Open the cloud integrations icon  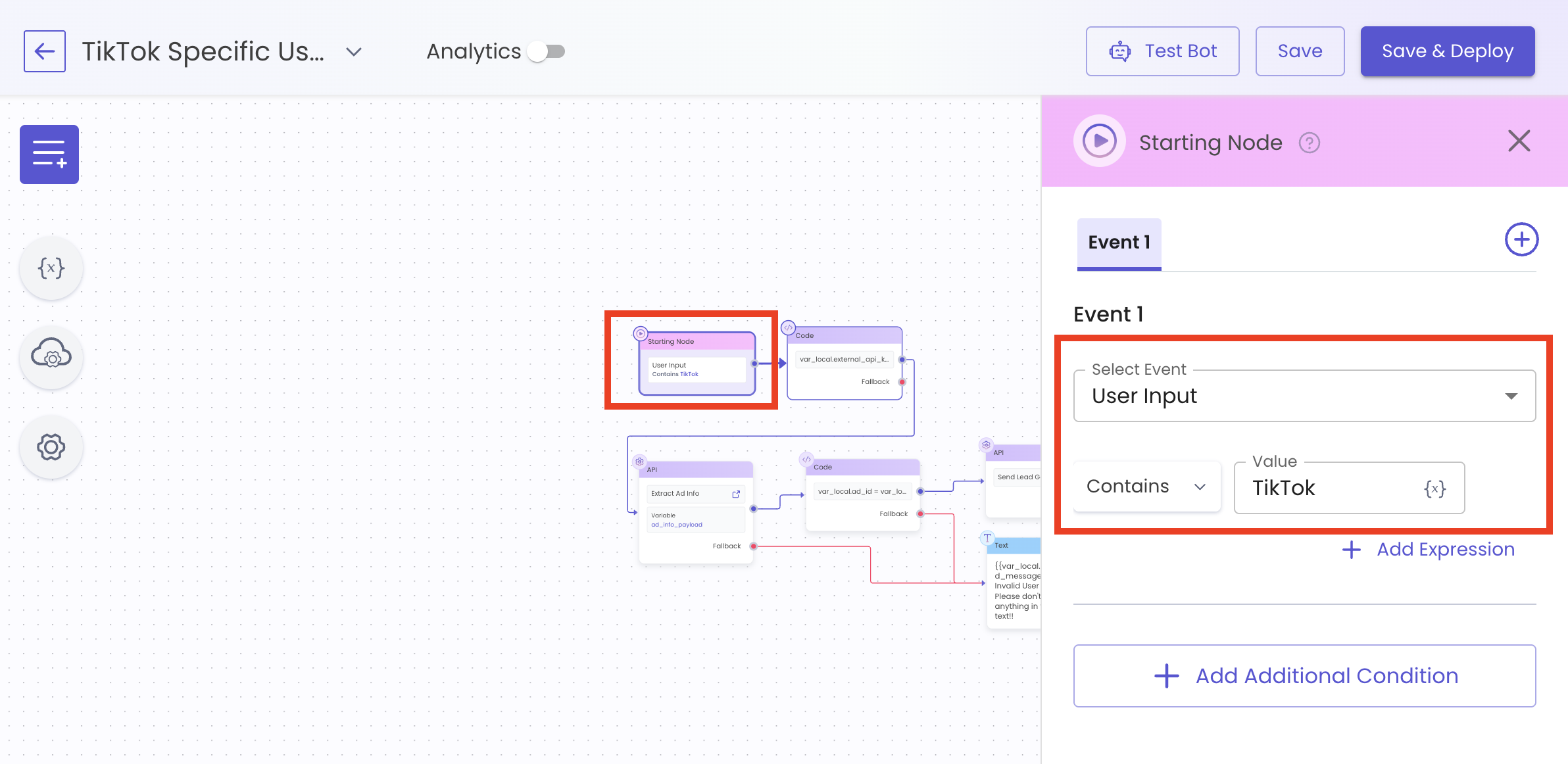tap(51, 356)
